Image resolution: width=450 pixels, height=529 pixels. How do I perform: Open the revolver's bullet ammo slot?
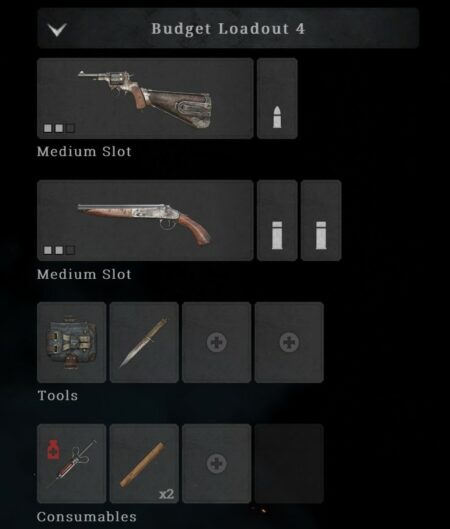(x=277, y=98)
